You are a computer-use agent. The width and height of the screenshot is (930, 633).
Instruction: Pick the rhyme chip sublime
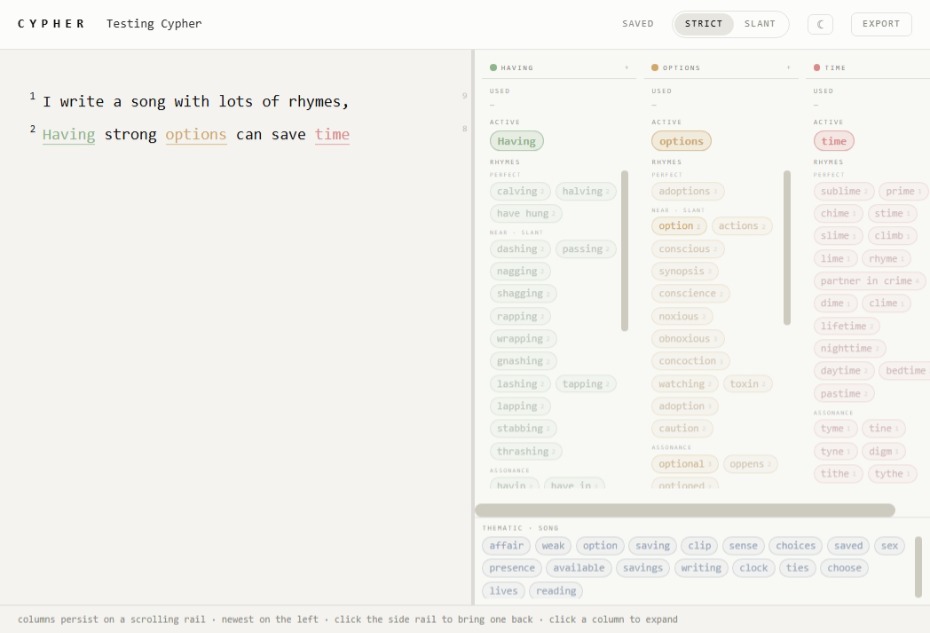click(x=843, y=191)
